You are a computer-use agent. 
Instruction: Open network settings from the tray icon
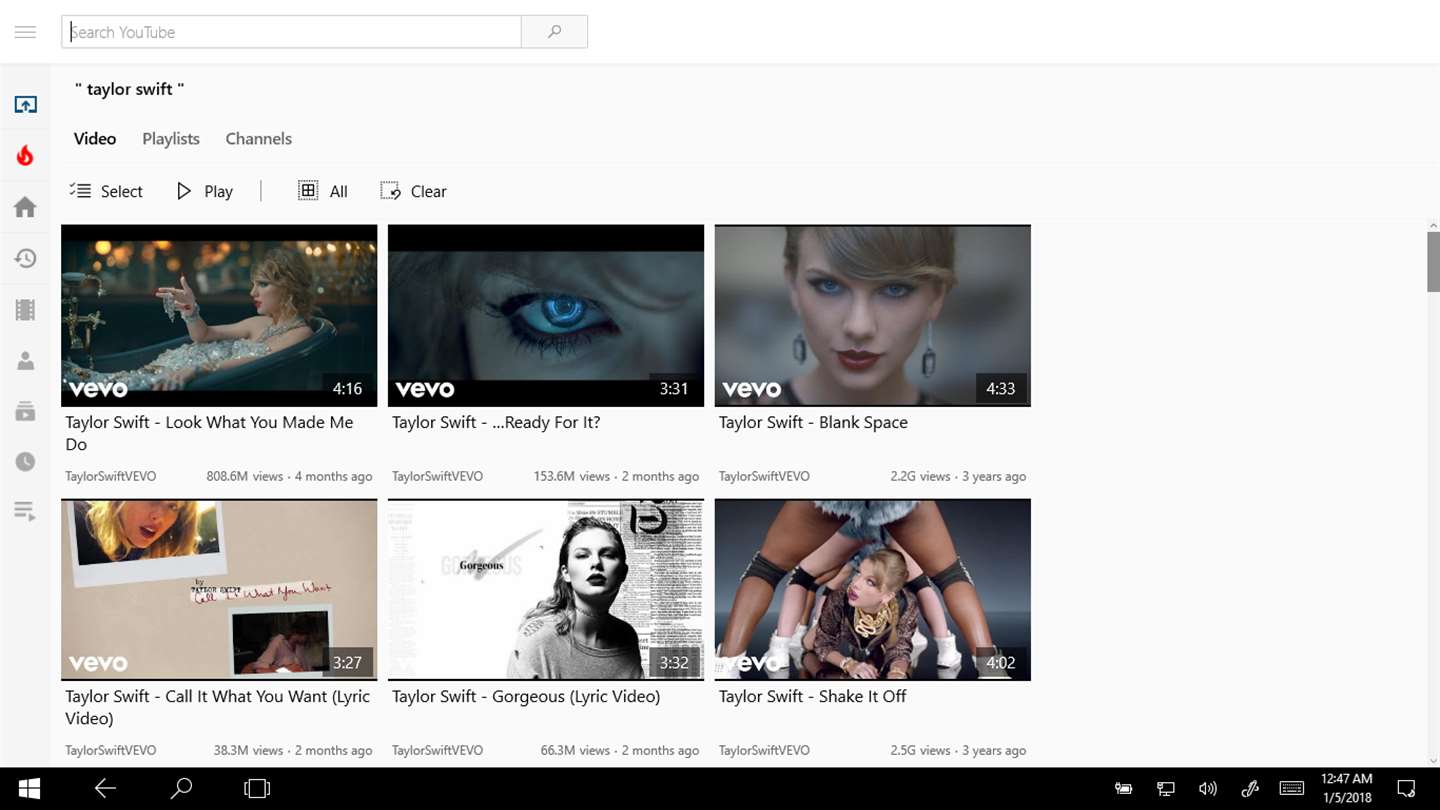(x=1166, y=789)
